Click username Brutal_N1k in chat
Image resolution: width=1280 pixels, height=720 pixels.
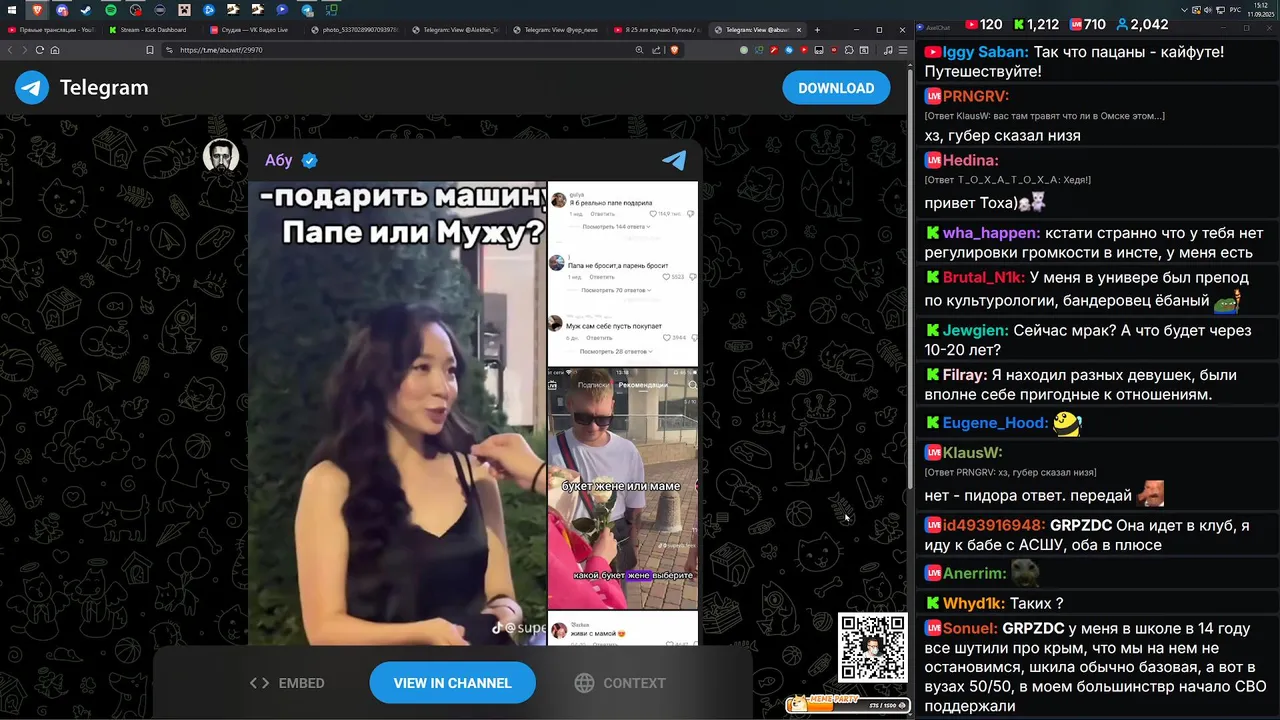point(984,278)
